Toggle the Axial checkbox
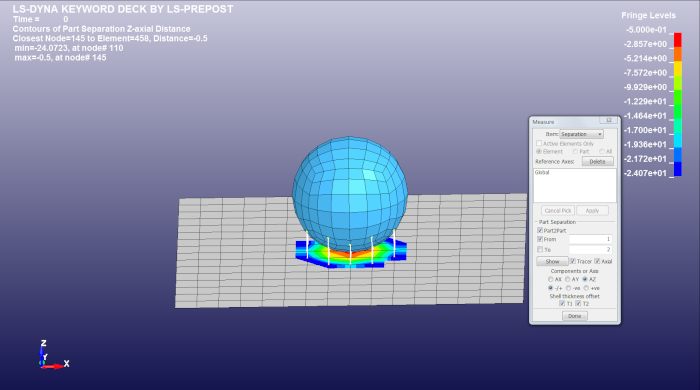 597,261
